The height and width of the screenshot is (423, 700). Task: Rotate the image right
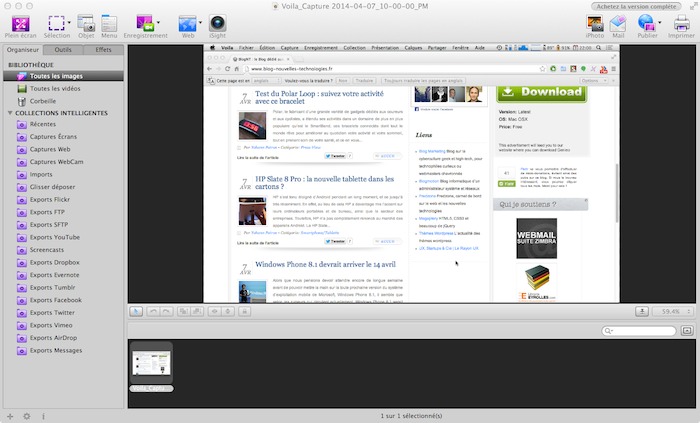pos(167,311)
